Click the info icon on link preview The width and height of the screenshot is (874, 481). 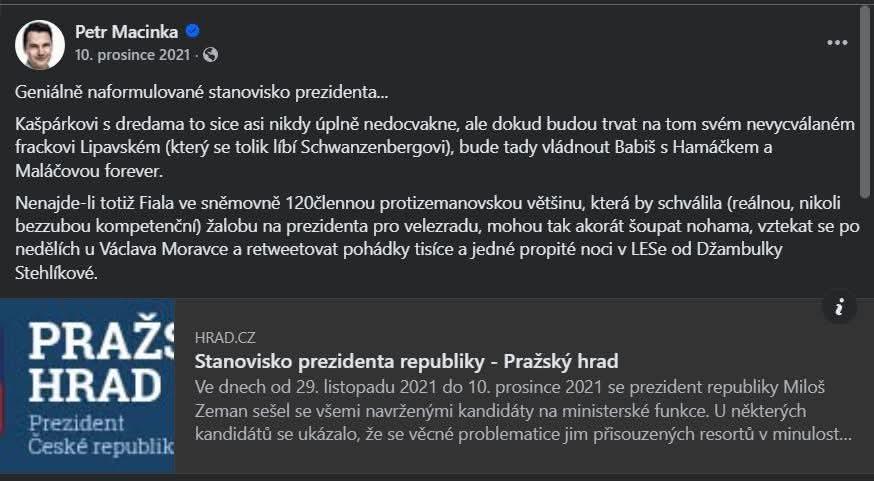[840, 307]
